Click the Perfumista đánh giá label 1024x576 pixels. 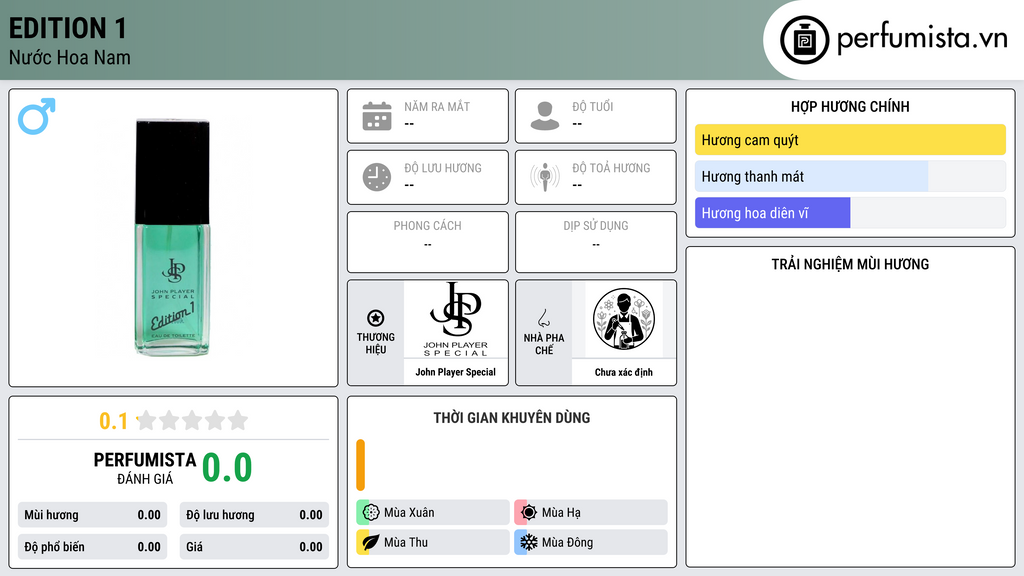144,468
